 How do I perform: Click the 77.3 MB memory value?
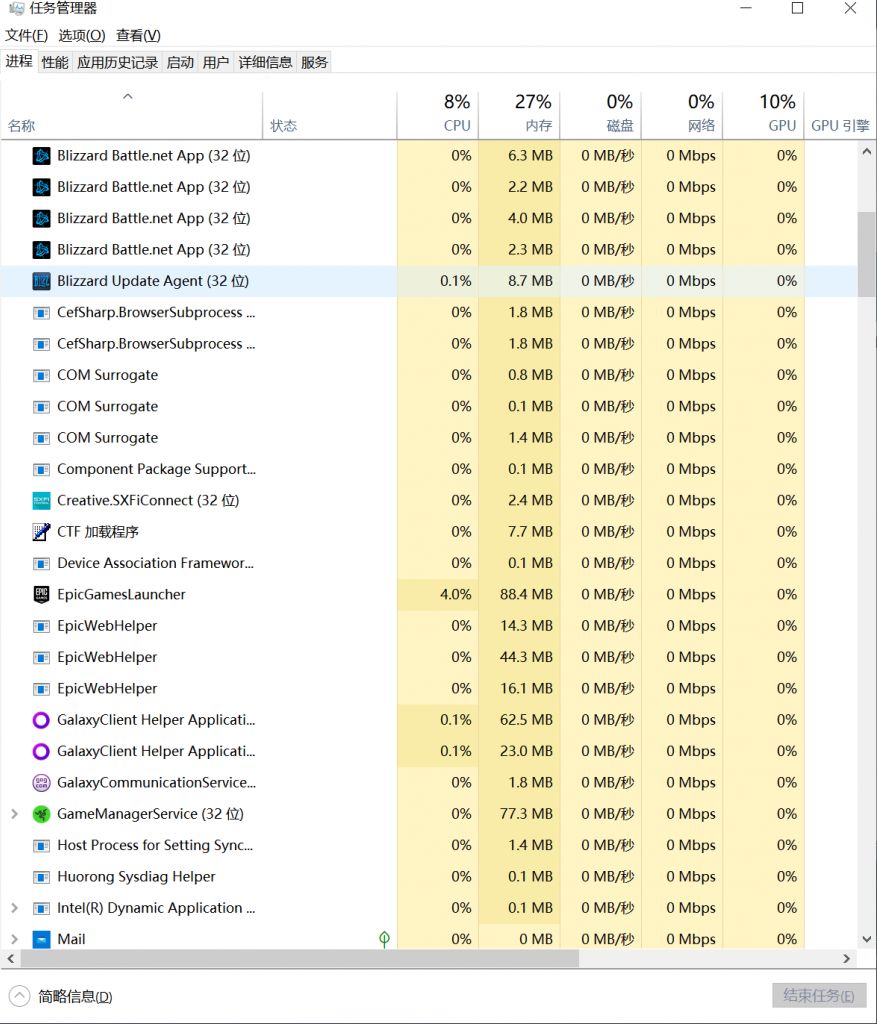[526, 814]
